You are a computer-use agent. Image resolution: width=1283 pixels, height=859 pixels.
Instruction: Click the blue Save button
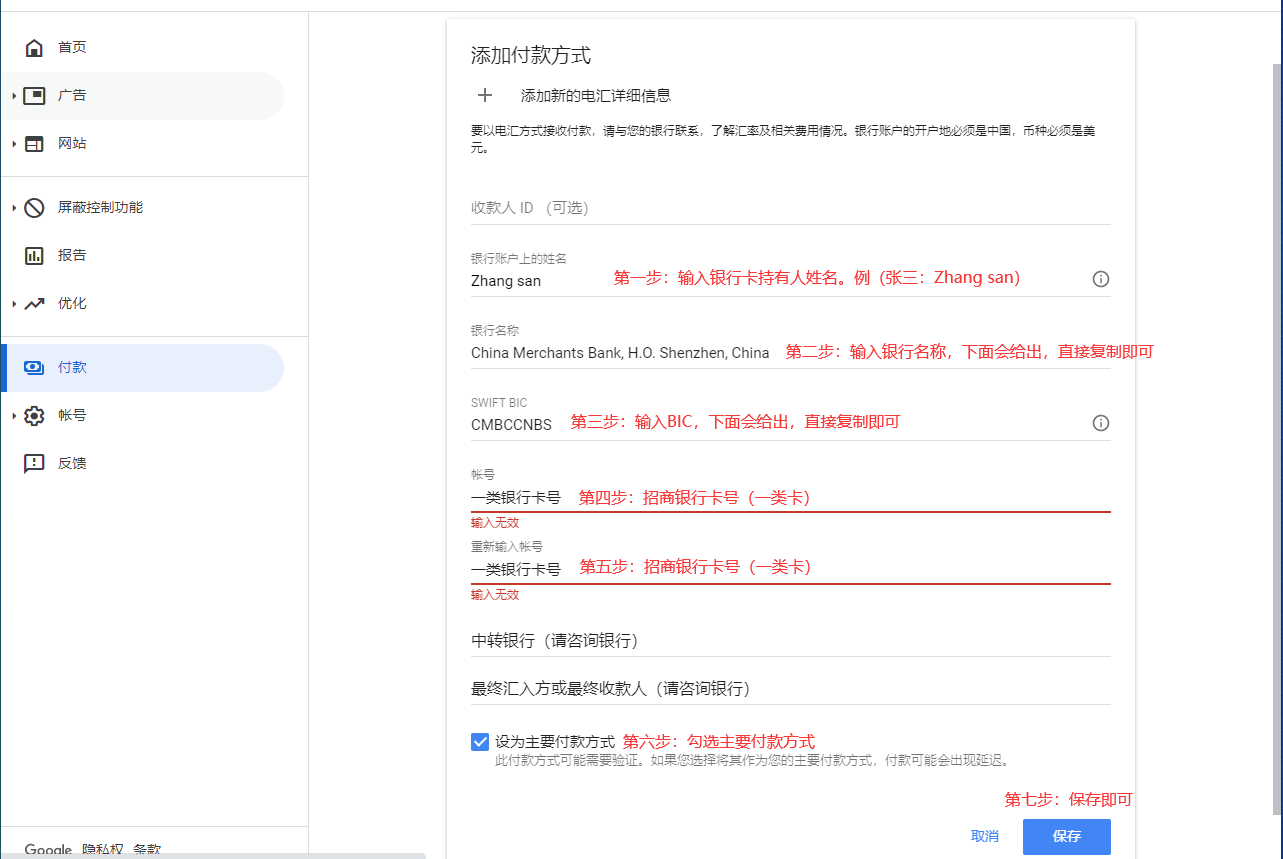pyautogui.click(x=1066, y=836)
